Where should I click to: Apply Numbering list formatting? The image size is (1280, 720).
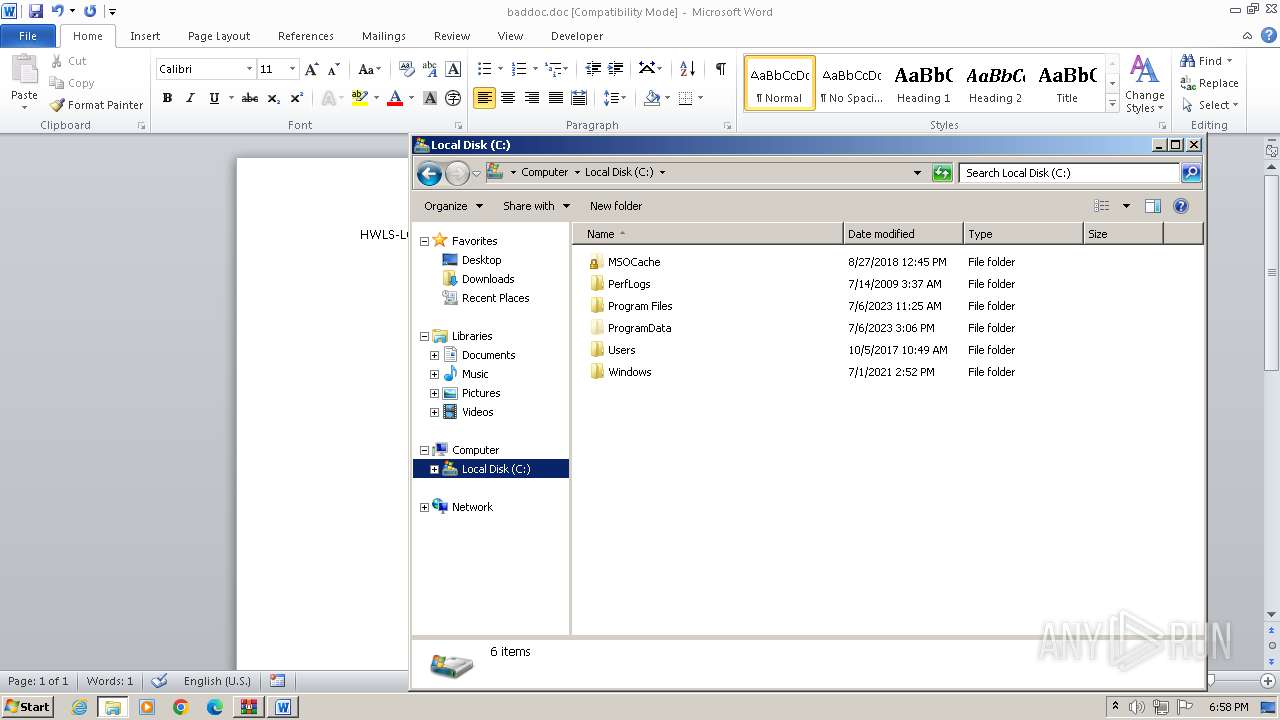click(x=518, y=69)
